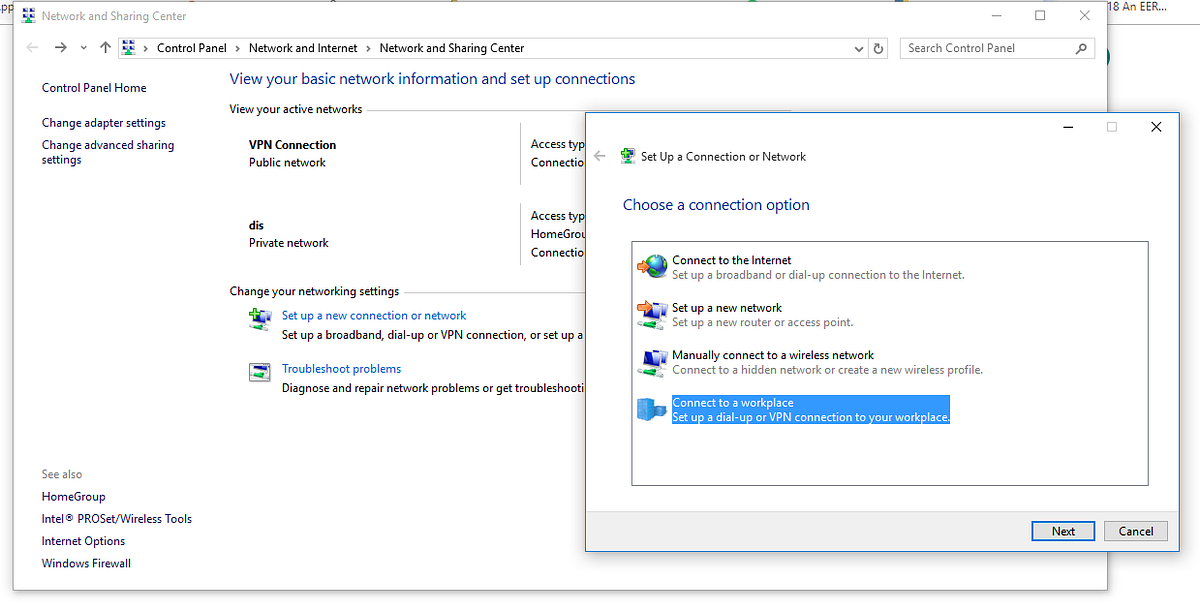Click the Set up a new network icon
Viewport: 1200px width, 605px height.
653,314
